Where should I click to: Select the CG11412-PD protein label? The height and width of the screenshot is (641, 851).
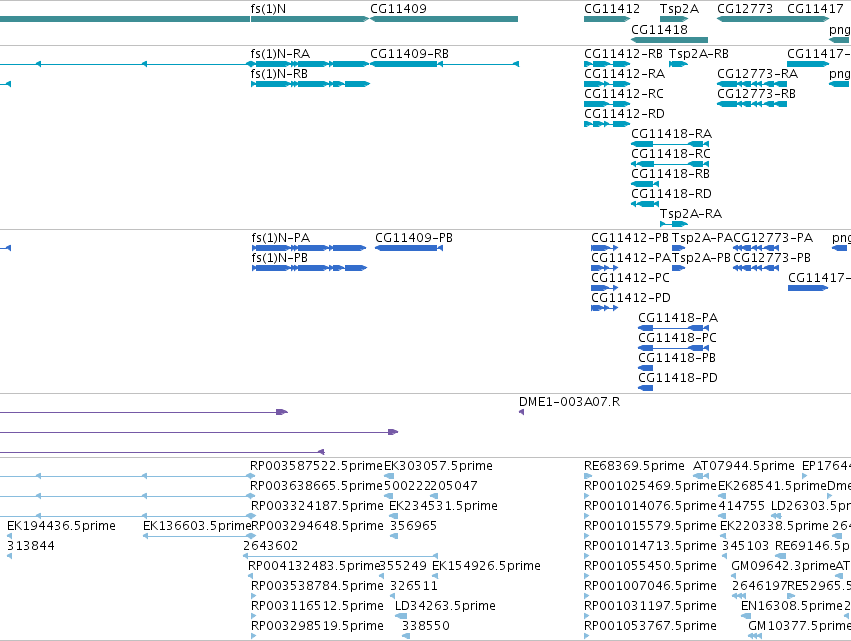tap(631, 297)
